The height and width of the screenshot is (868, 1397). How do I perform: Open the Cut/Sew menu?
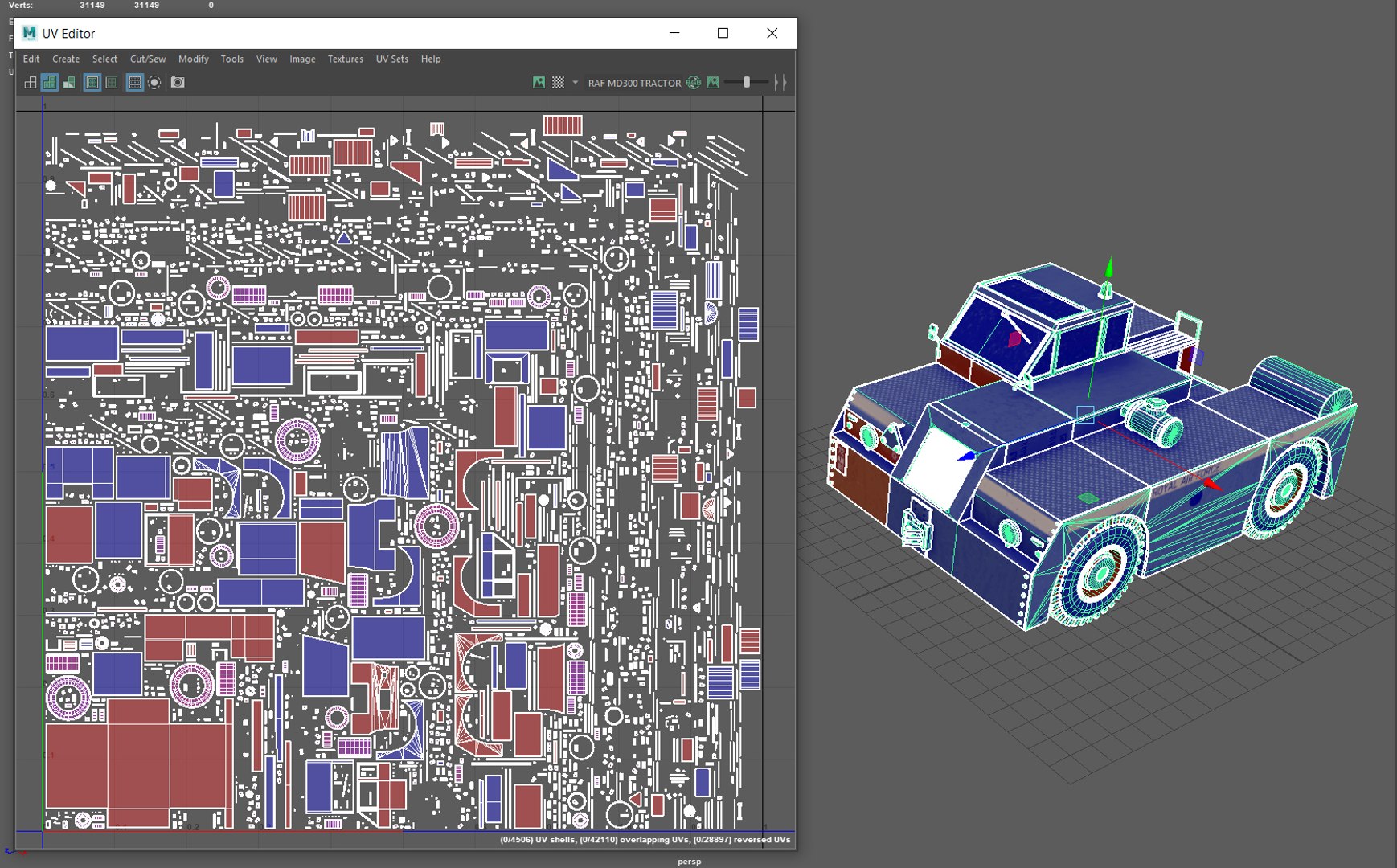[148, 59]
